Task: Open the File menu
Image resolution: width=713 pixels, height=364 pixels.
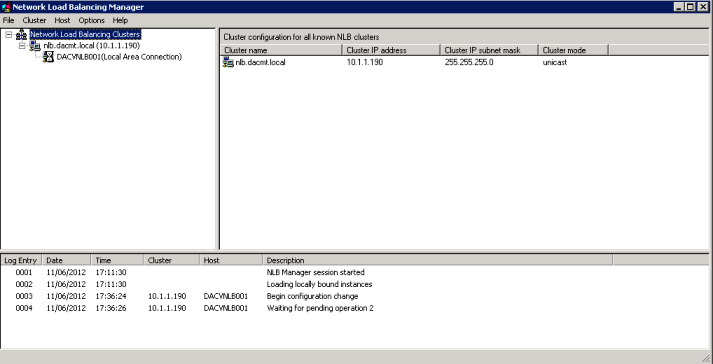Action: pyautogui.click(x=8, y=20)
